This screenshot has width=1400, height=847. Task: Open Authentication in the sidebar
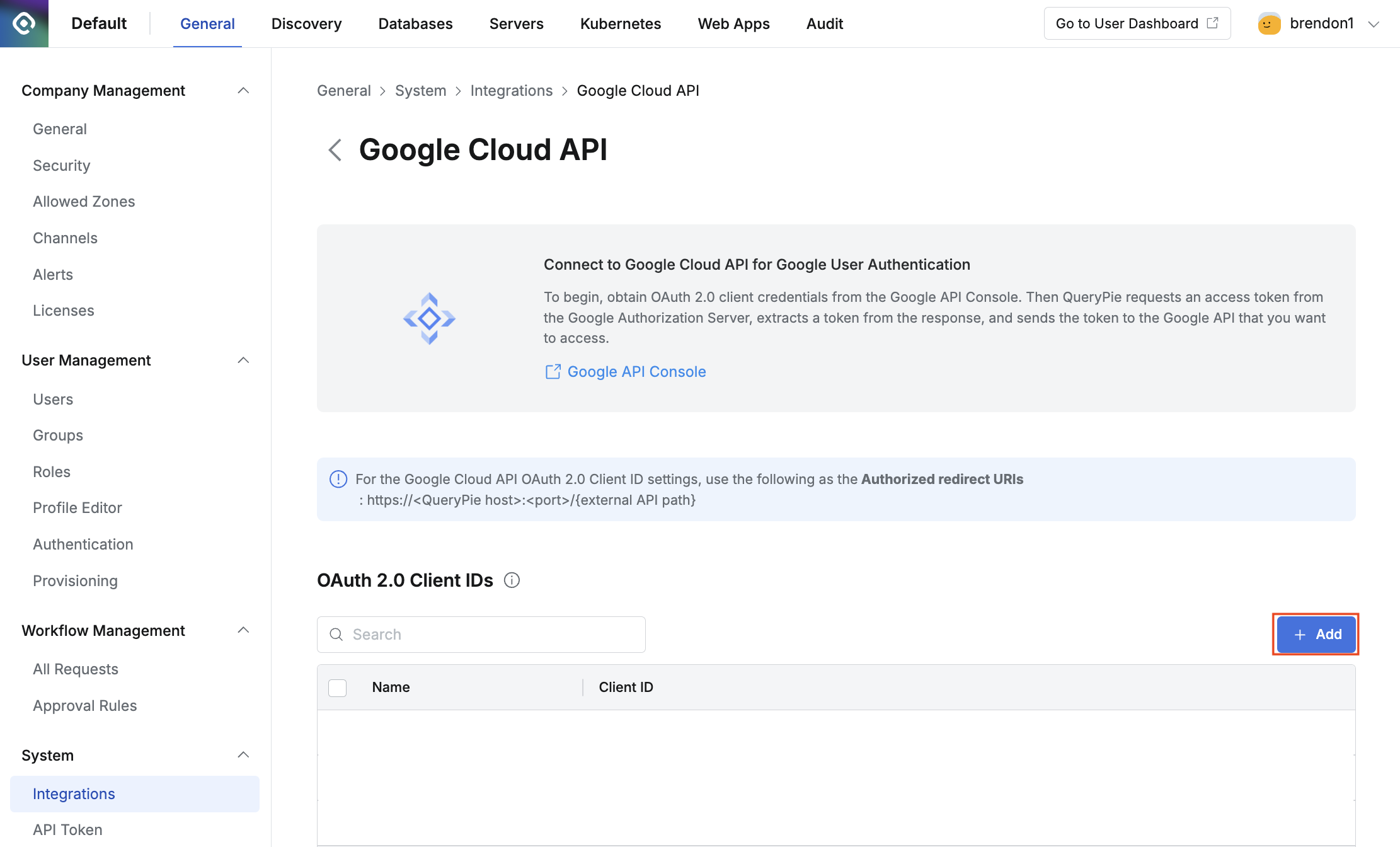coord(83,544)
